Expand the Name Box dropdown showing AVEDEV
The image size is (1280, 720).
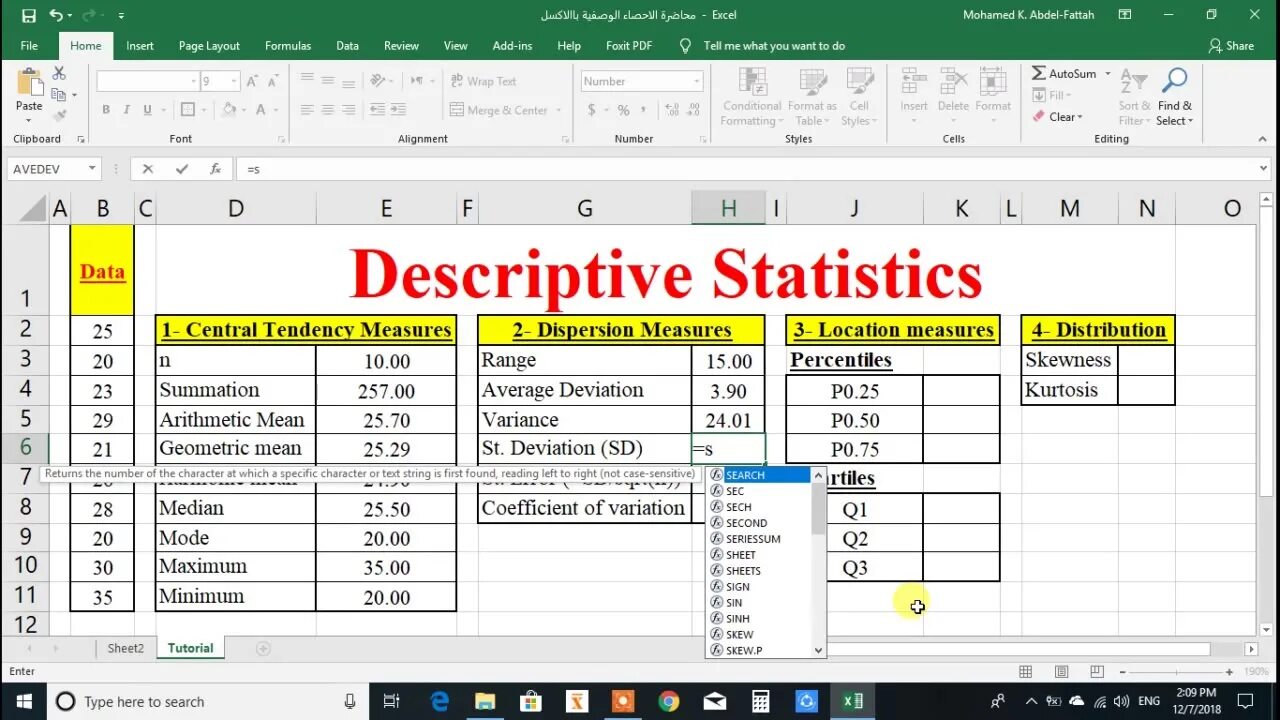click(x=92, y=169)
